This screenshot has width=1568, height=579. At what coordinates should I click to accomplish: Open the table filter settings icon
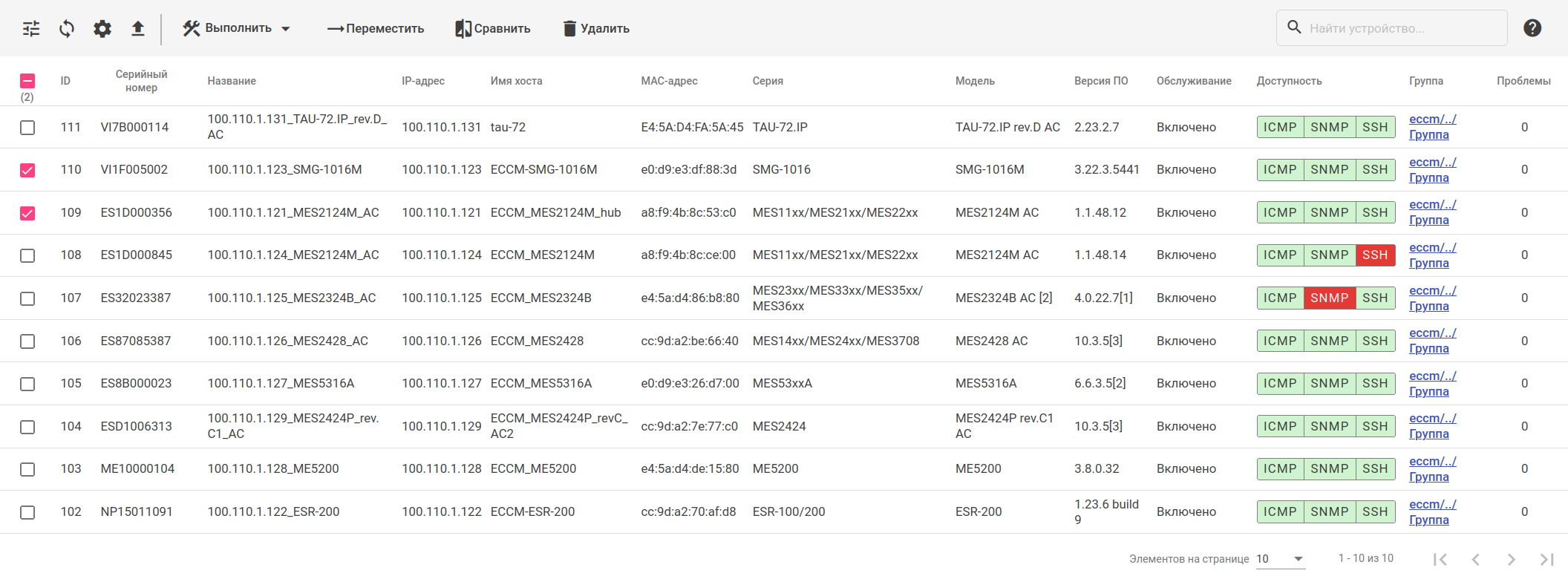pos(31,29)
